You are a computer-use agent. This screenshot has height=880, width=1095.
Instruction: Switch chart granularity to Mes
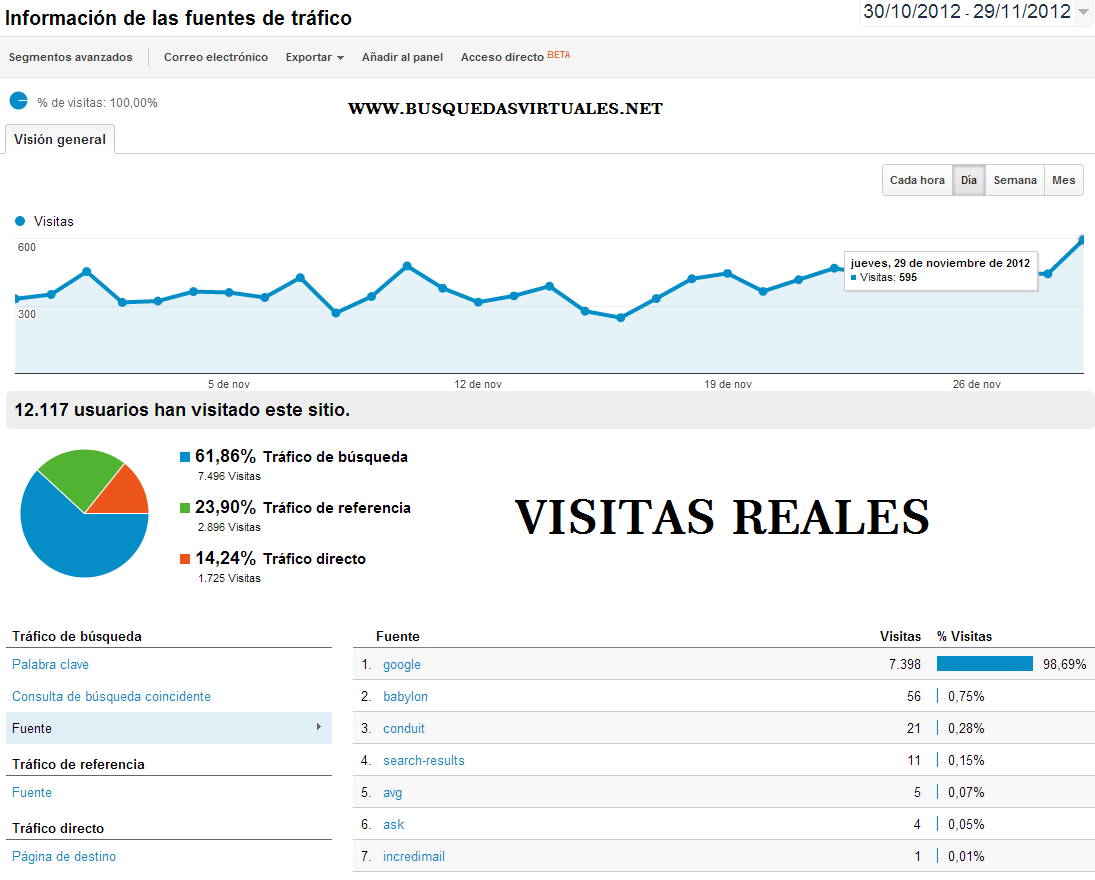1064,180
